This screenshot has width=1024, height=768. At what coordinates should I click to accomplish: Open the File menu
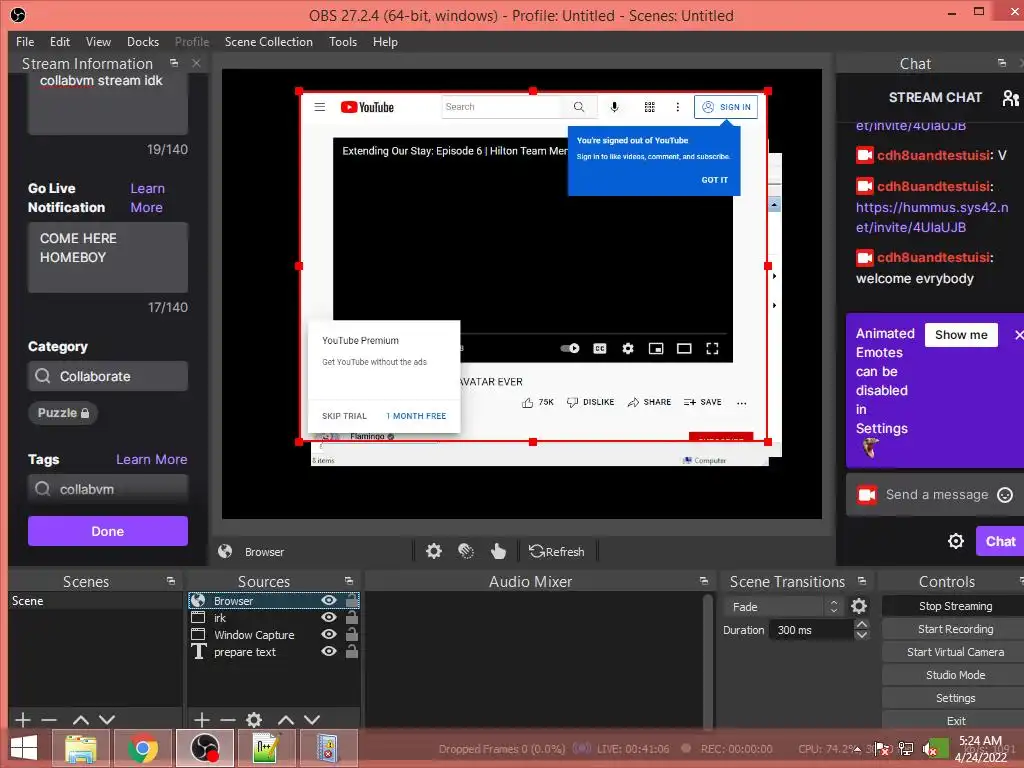click(x=25, y=42)
